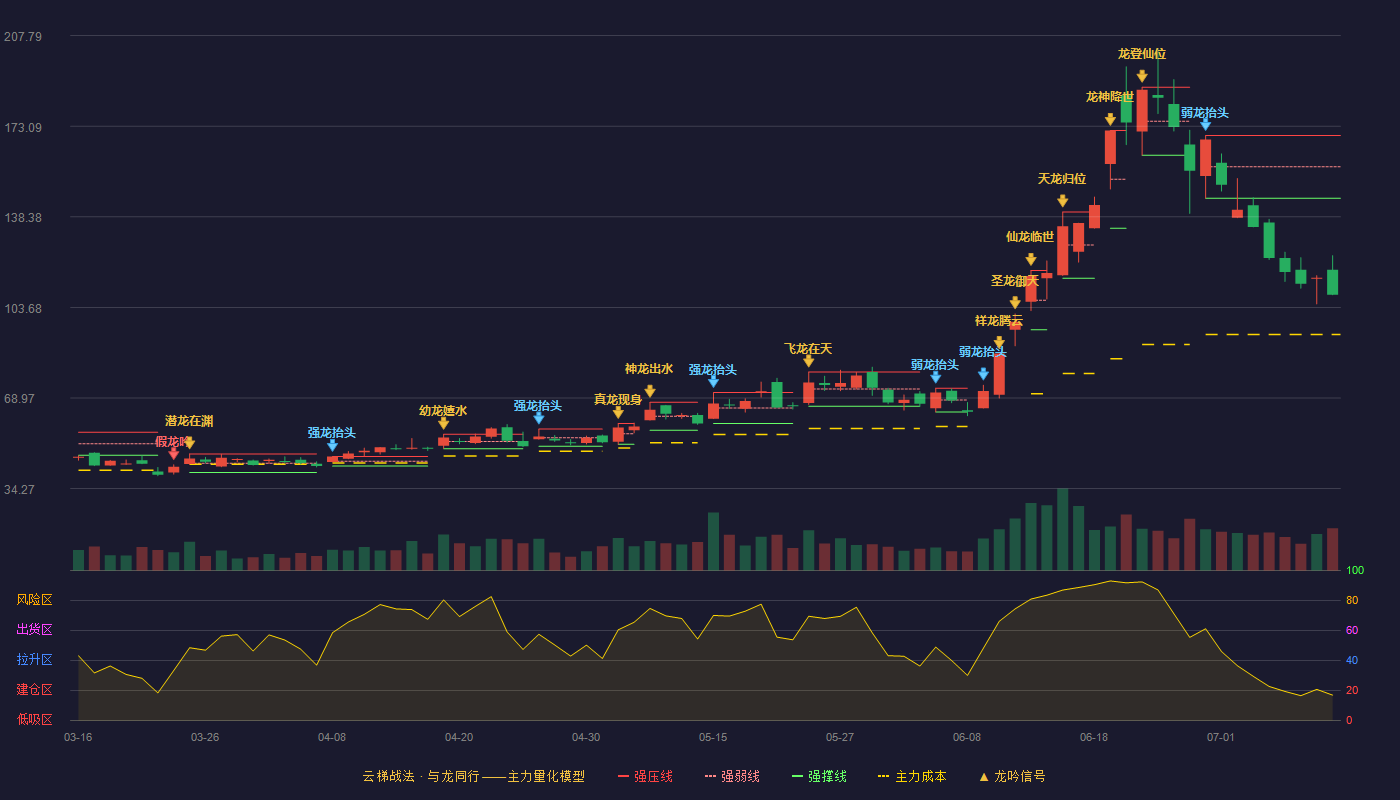Click the yellow arrow under 潜龙在渊
Viewport: 1400px width, 800px height.
[189, 443]
